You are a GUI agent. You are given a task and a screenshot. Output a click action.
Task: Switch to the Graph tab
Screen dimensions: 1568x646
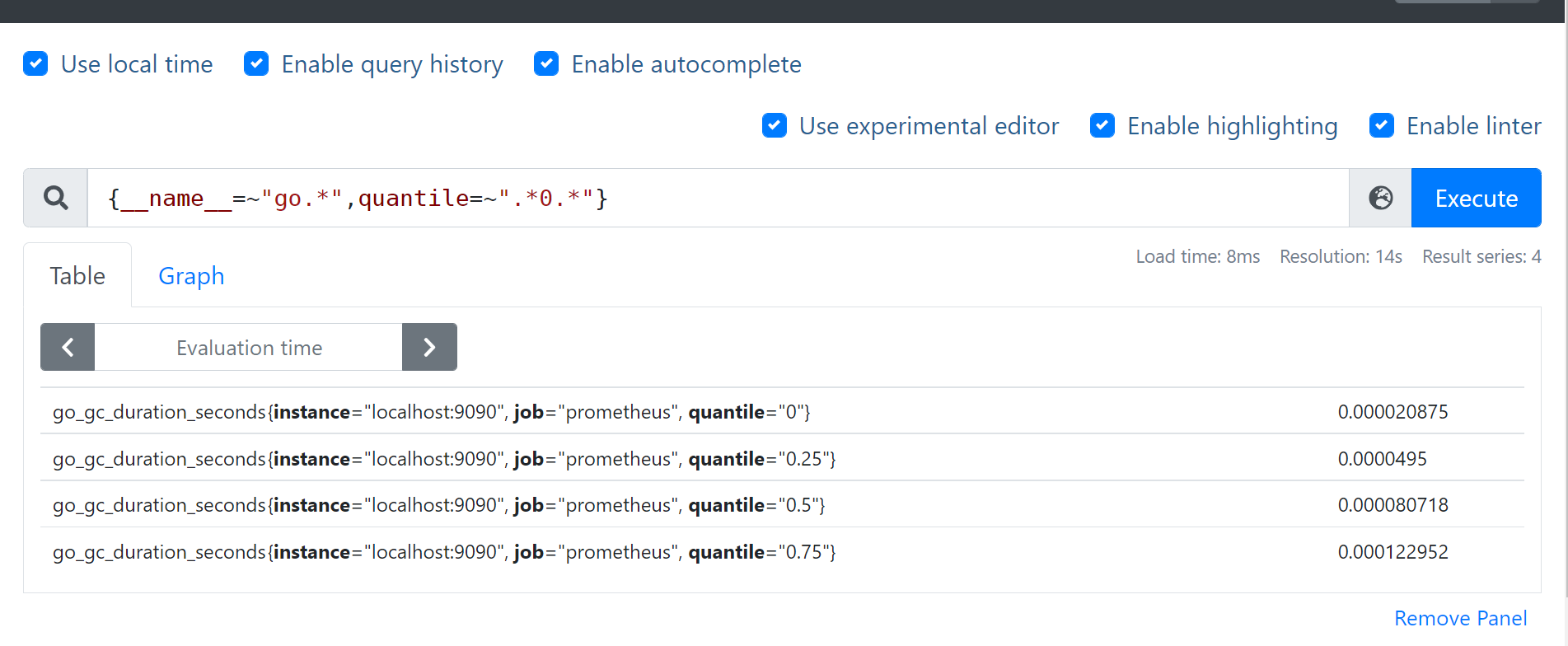(191, 276)
